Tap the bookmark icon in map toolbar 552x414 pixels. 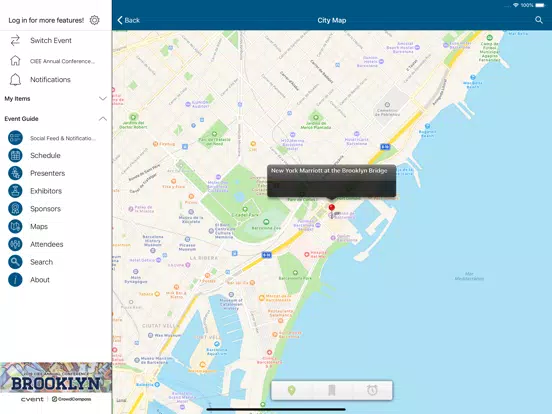pos(332,390)
